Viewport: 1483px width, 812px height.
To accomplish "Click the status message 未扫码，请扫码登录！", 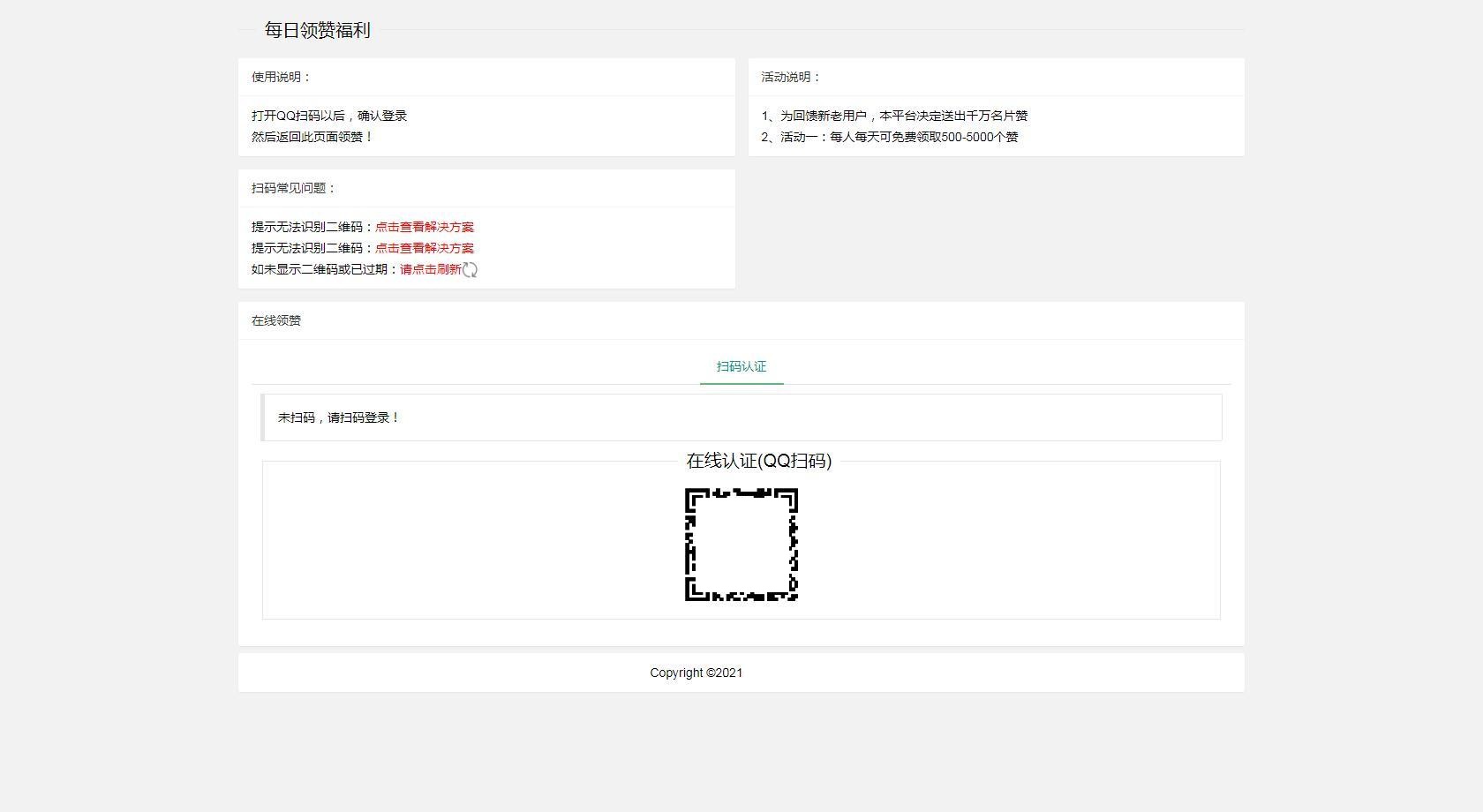I will coord(339,417).
